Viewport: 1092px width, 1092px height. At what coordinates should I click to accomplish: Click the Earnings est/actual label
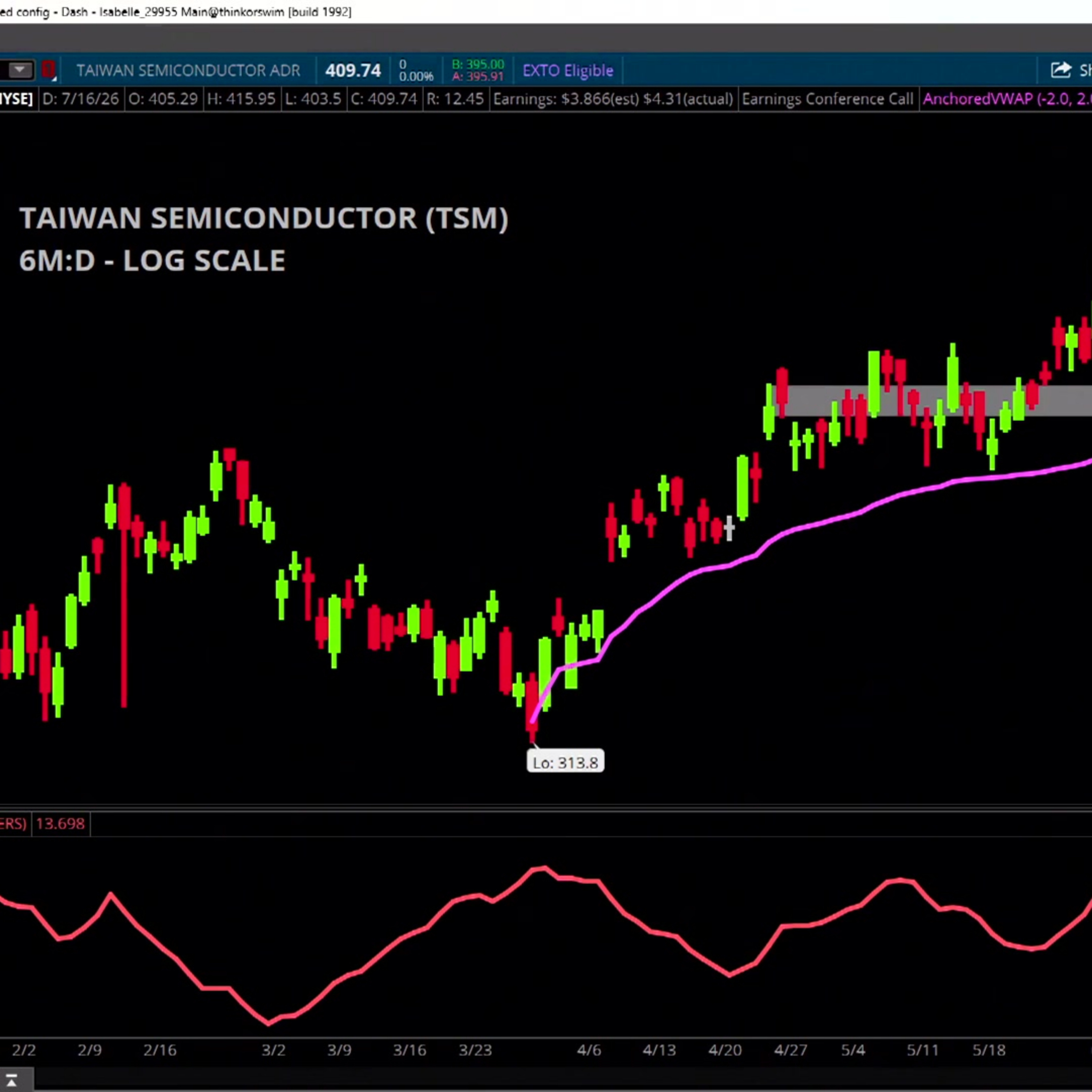(x=613, y=99)
